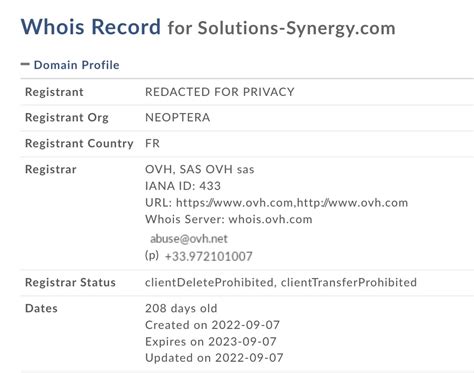Click the IANA ID: 433 text
This screenshot has width=474, height=373.
point(183,186)
